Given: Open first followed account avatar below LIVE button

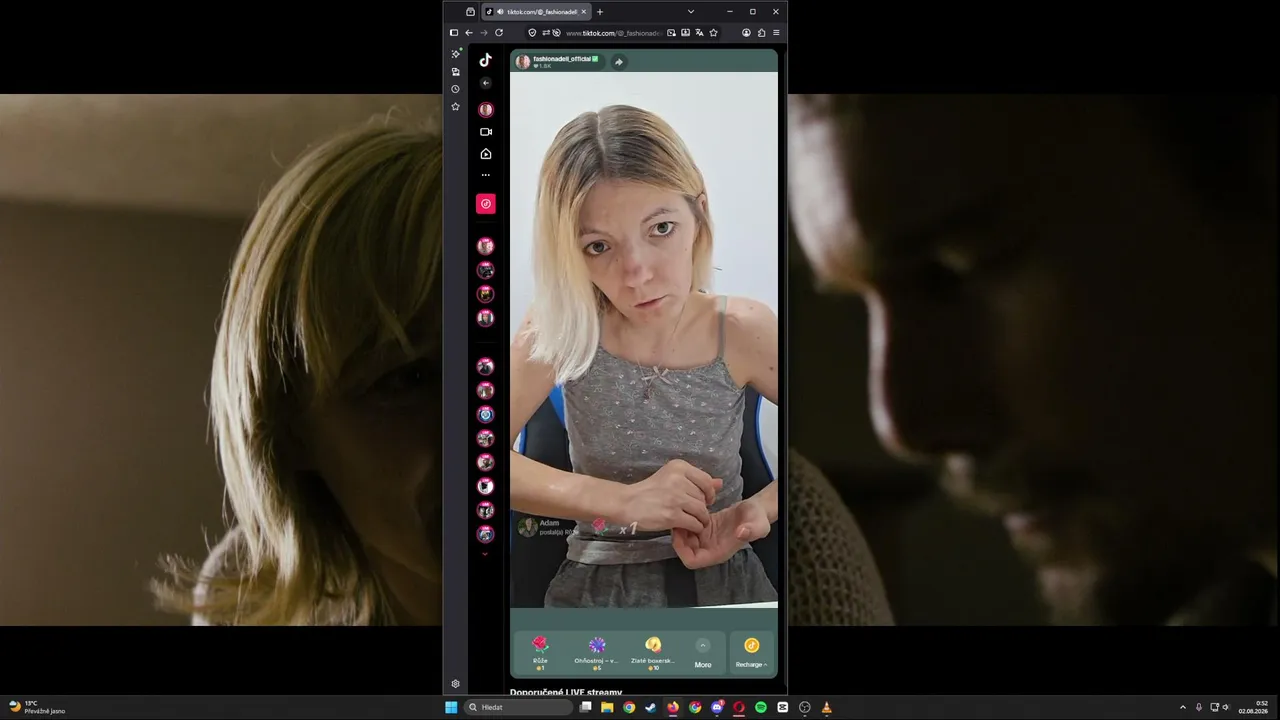Looking at the screenshot, I should [x=486, y=246].
